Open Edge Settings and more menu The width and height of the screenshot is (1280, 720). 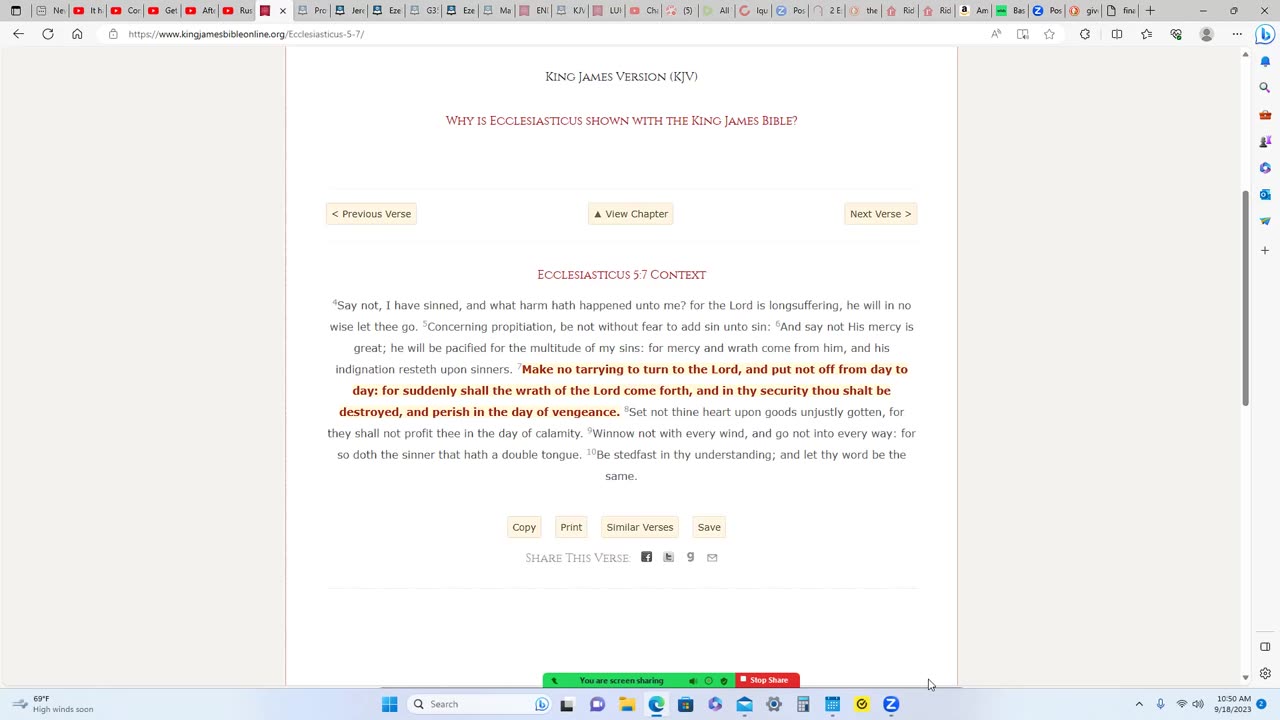tap(1237, 34)
